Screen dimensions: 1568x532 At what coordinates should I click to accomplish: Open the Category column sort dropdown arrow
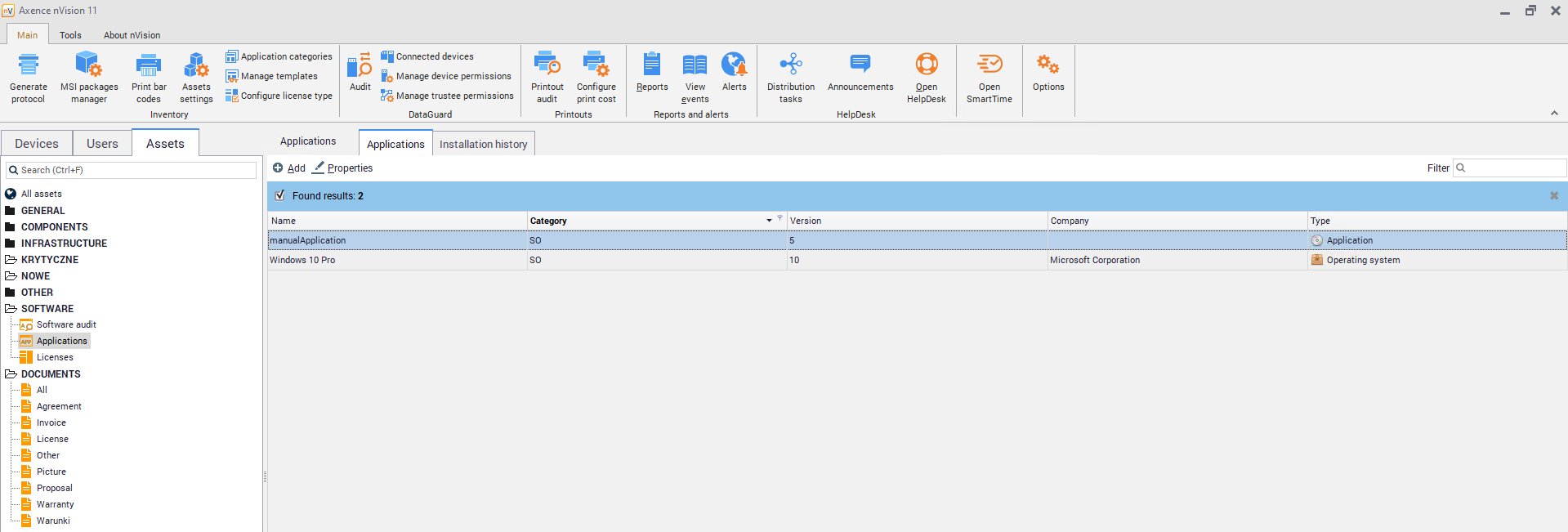pos(769,221)
